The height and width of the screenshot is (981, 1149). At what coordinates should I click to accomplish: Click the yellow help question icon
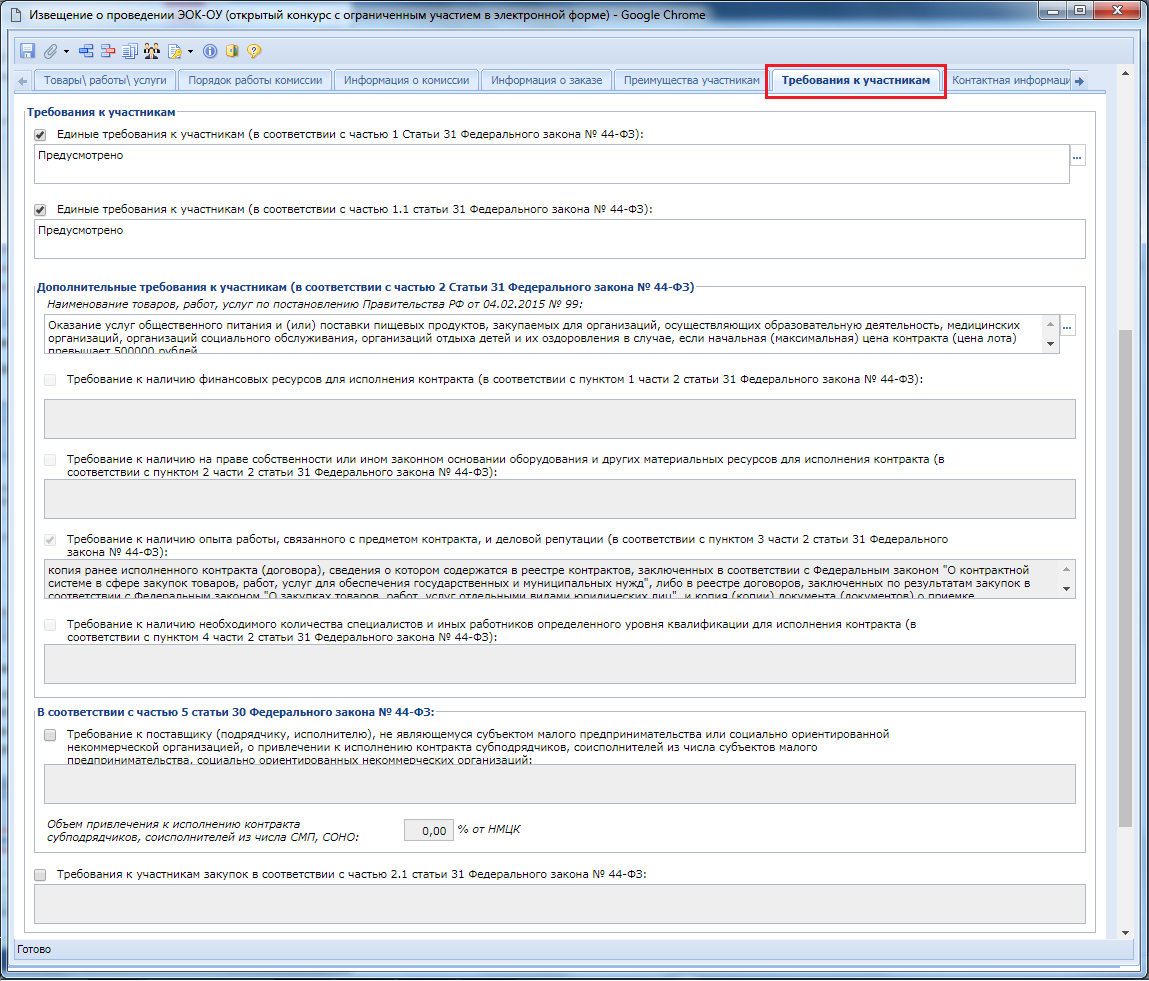point(254,51)
